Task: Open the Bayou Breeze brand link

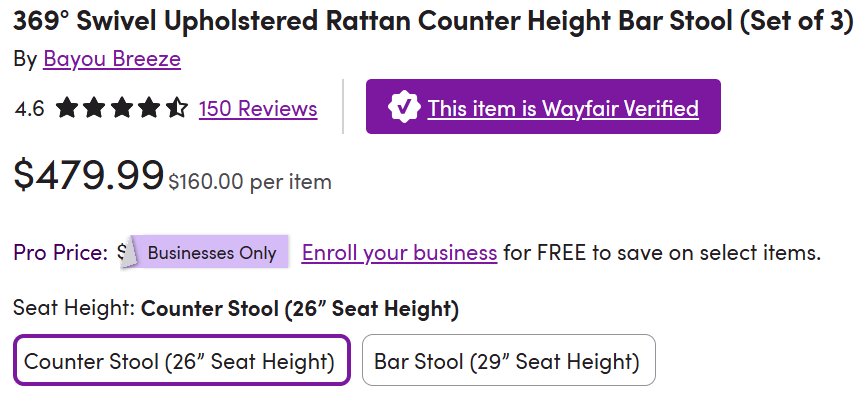Action: 112,59
